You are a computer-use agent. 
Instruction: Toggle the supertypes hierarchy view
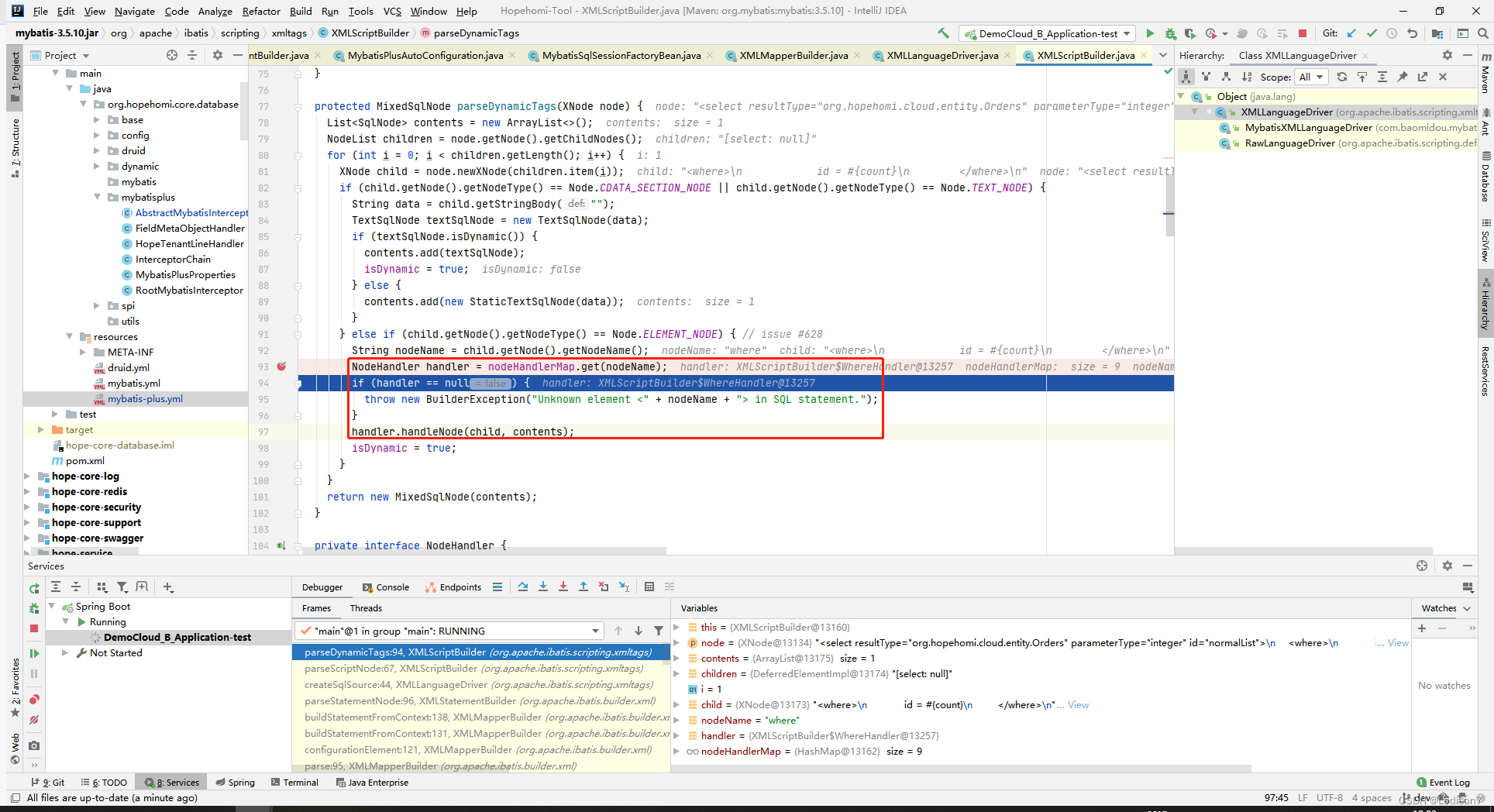tap(1207, 77)
